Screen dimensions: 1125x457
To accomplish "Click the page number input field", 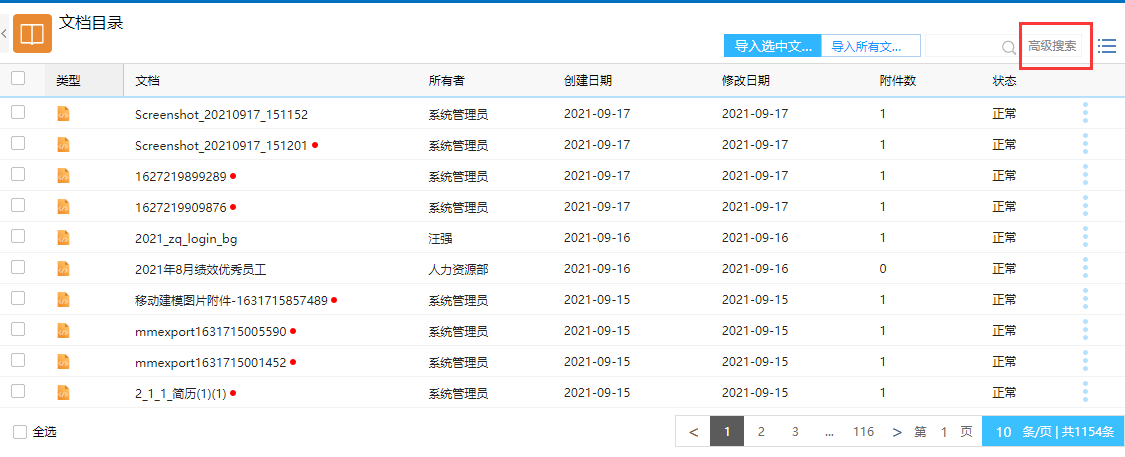I will pos(943,432).
